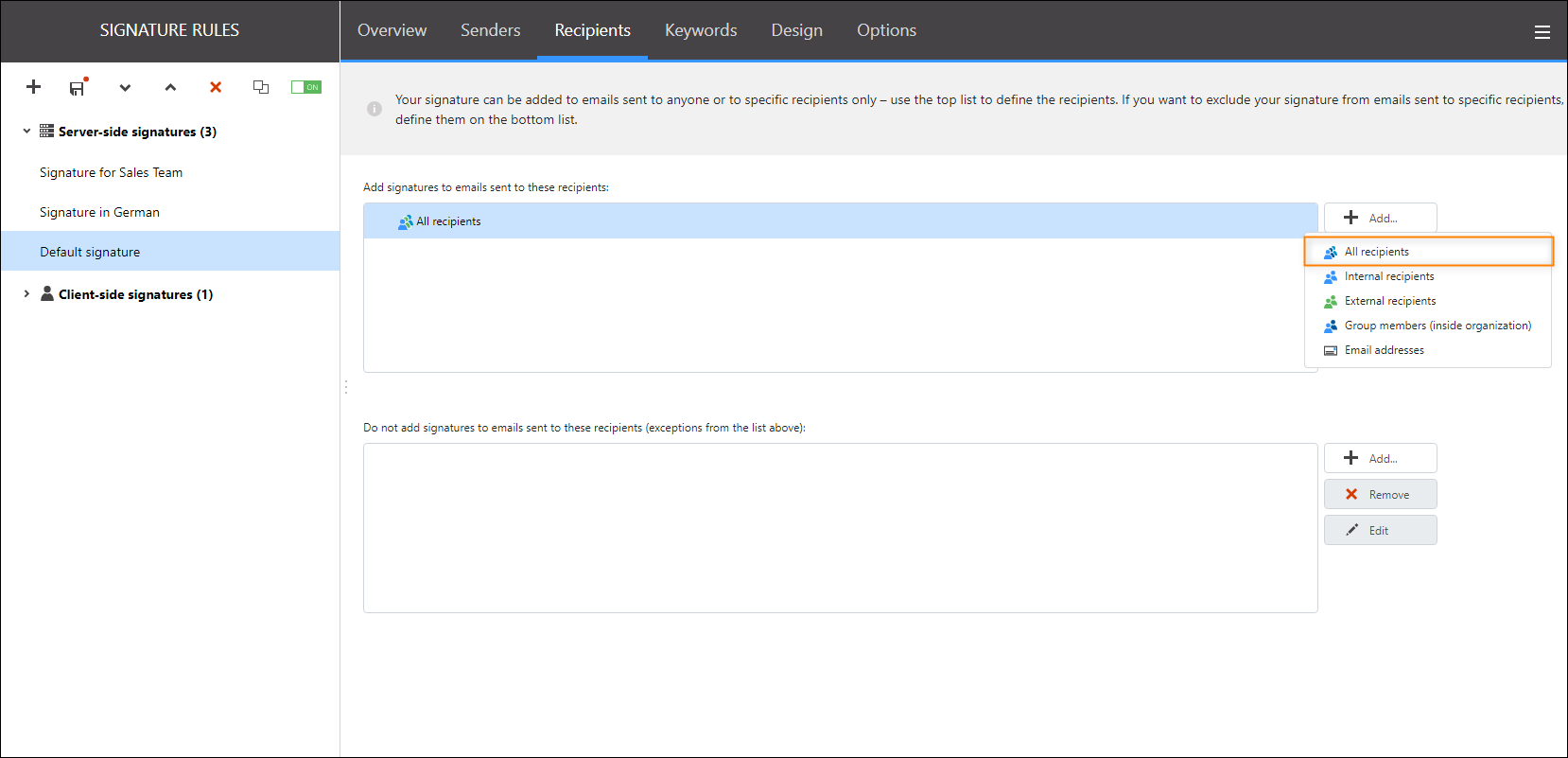Move rule up with the up arrow
The width and height of the screenshot is (1568, 758).
point(170,88)
